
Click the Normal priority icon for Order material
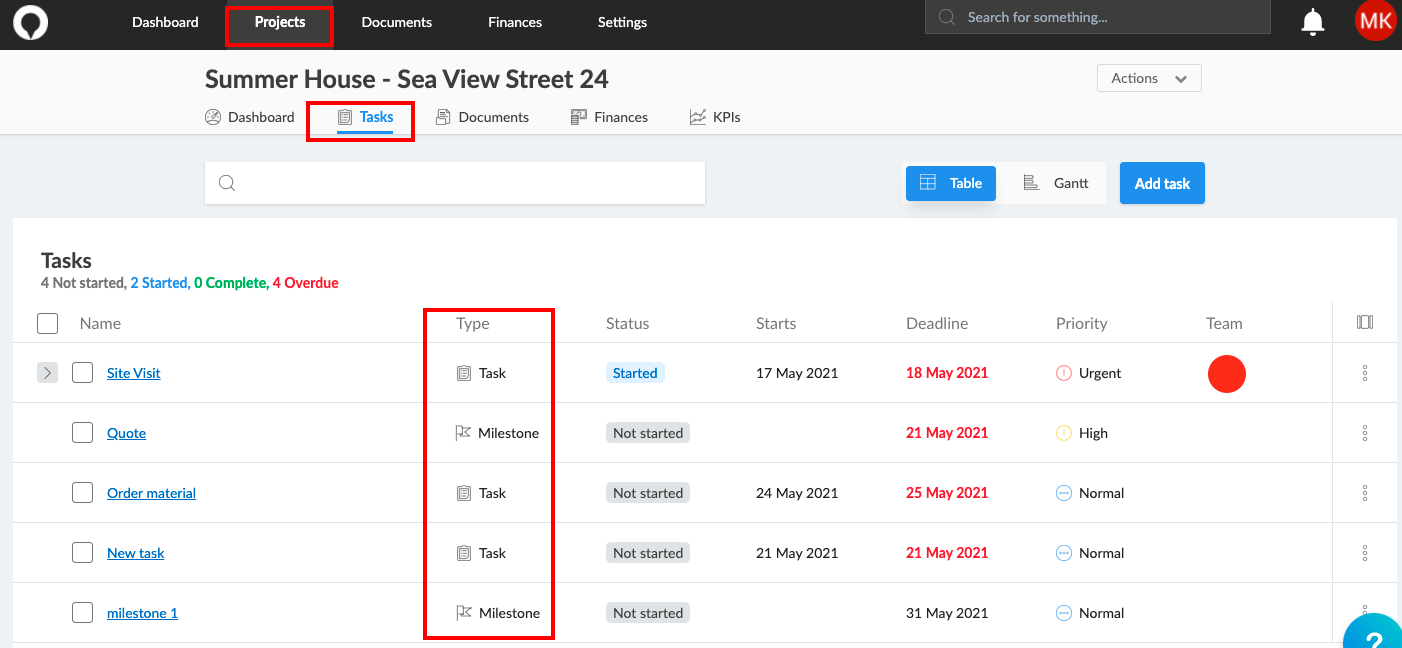[1064, 493]
